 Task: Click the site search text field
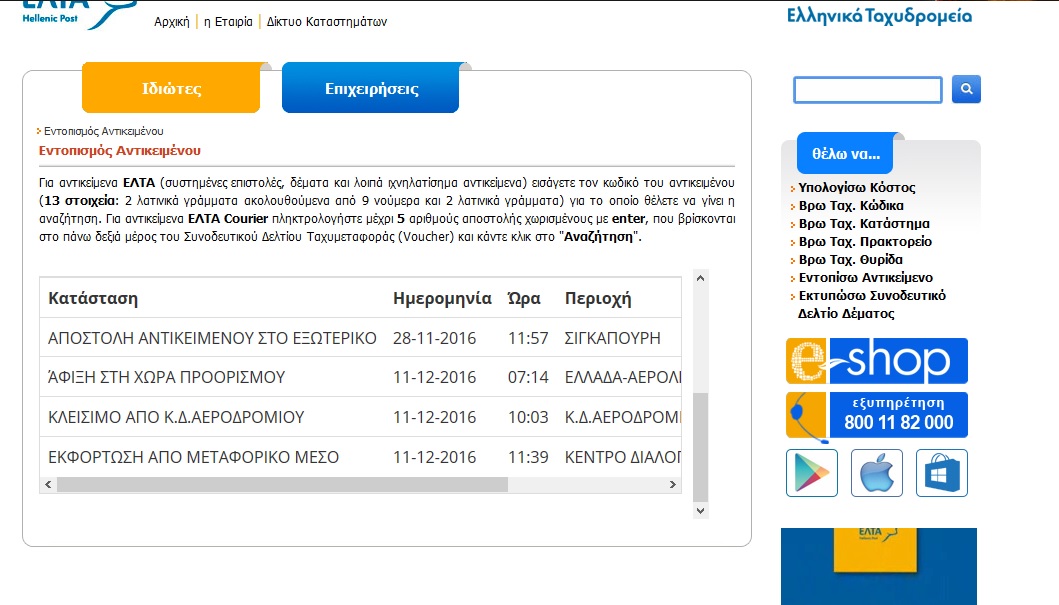tap(868, 90)
